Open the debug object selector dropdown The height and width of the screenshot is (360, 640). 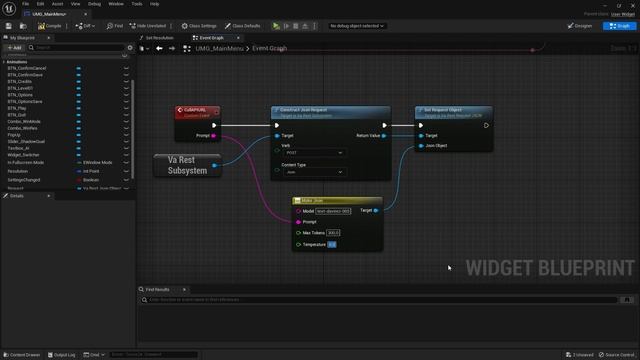click(x=357, y=26)
